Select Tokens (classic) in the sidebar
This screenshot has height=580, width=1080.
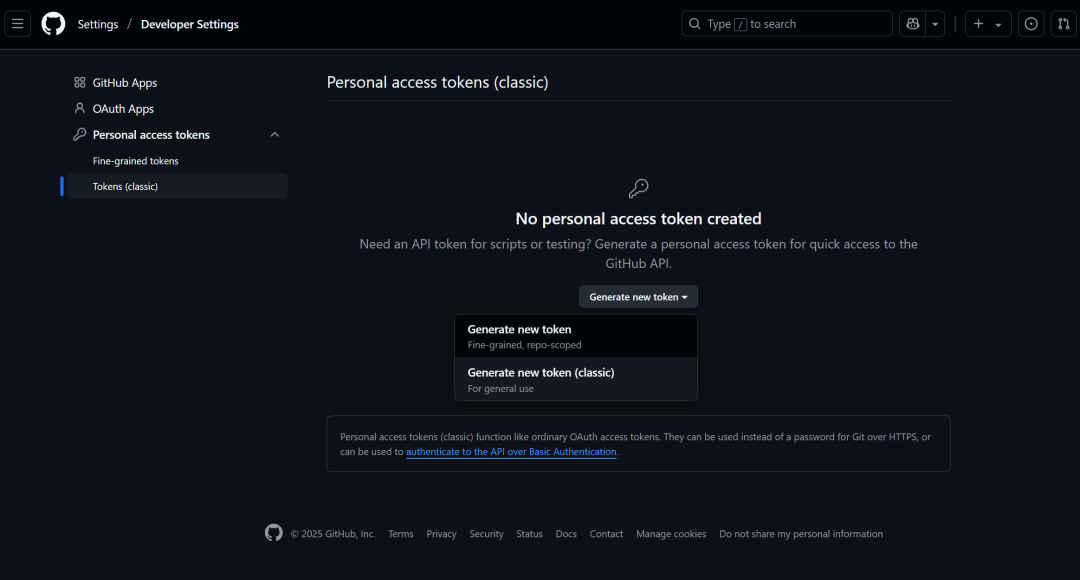(x=125, y=187)
